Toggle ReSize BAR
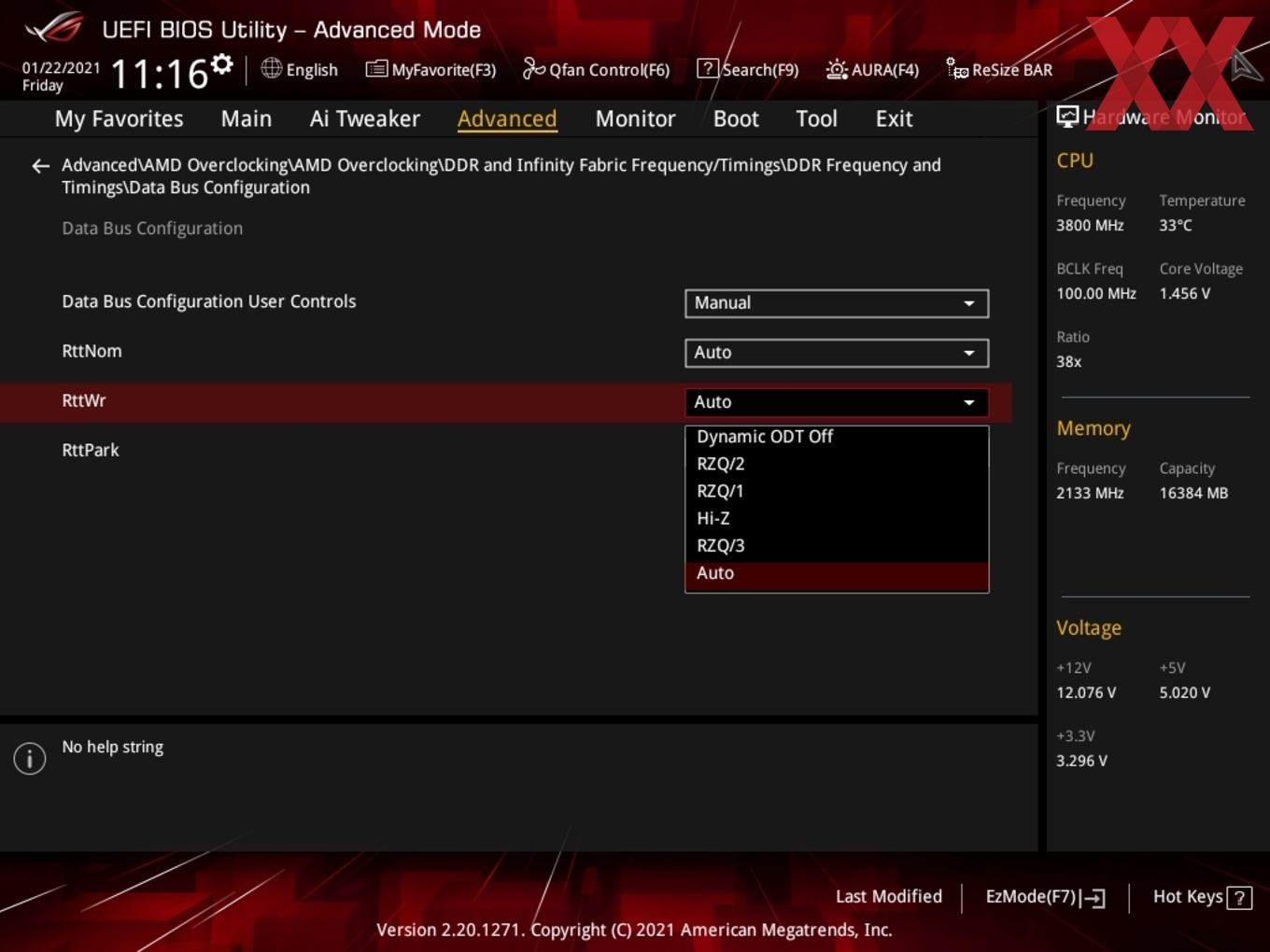 pyautogui.click(x=999, y=69)
